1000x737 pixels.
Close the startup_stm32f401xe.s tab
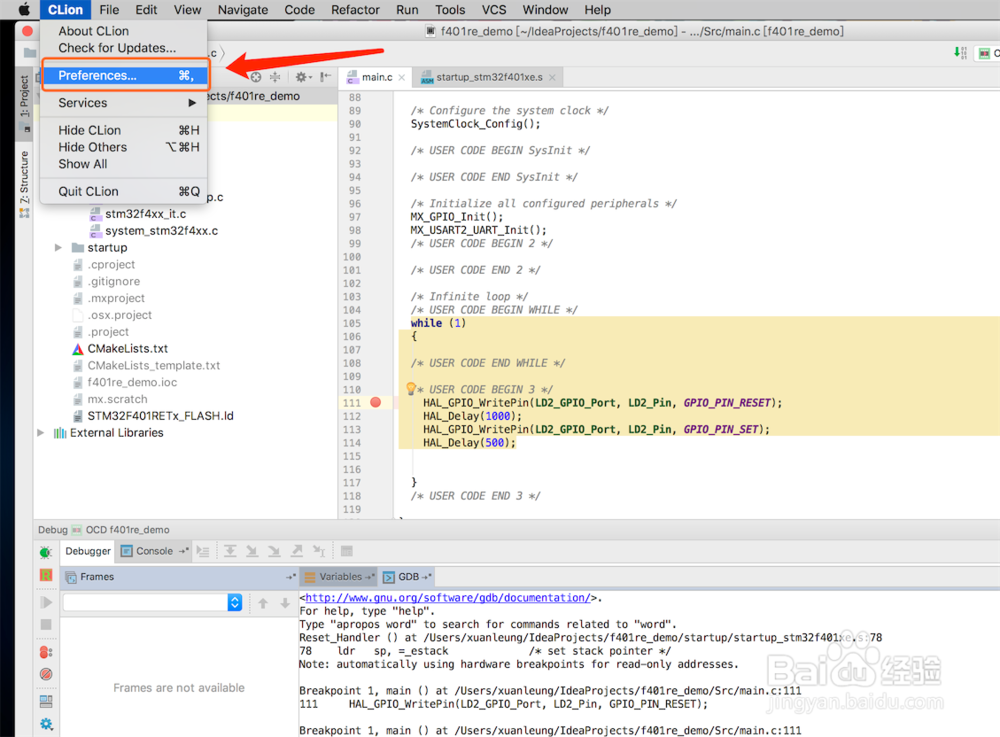[552, 78]
